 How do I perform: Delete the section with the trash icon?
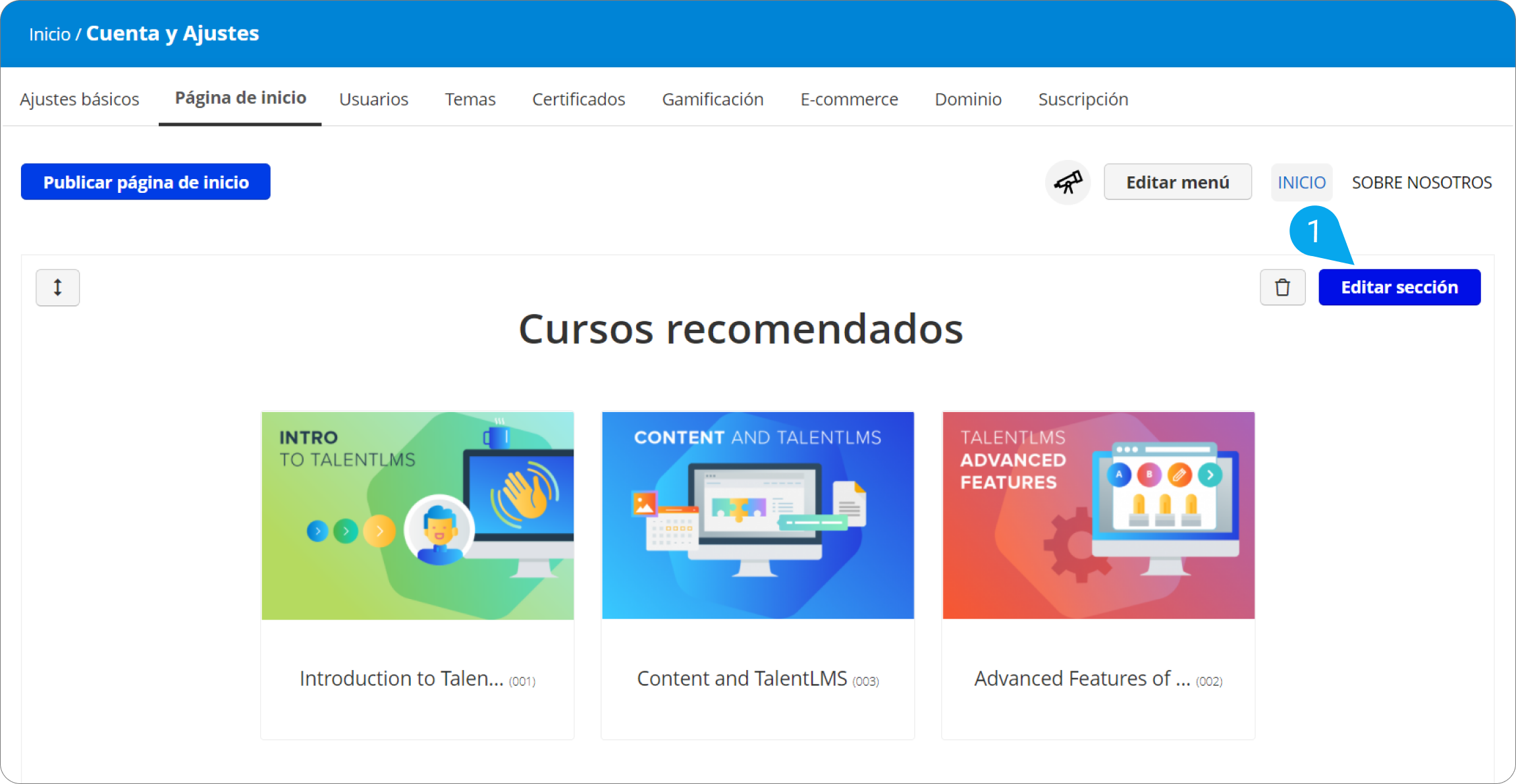point(1282,288)
